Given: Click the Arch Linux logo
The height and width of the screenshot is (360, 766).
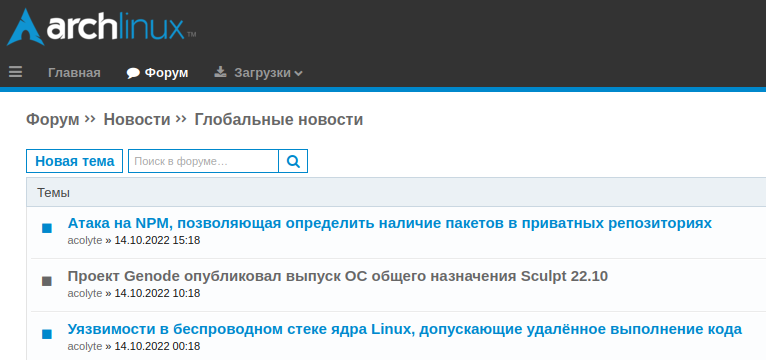Looking at the screenshot, I should tap(101, 28).
